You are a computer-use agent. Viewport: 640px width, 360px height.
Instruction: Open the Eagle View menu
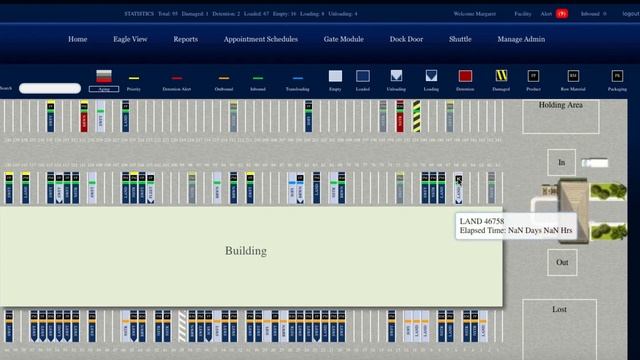coord(130,39)
